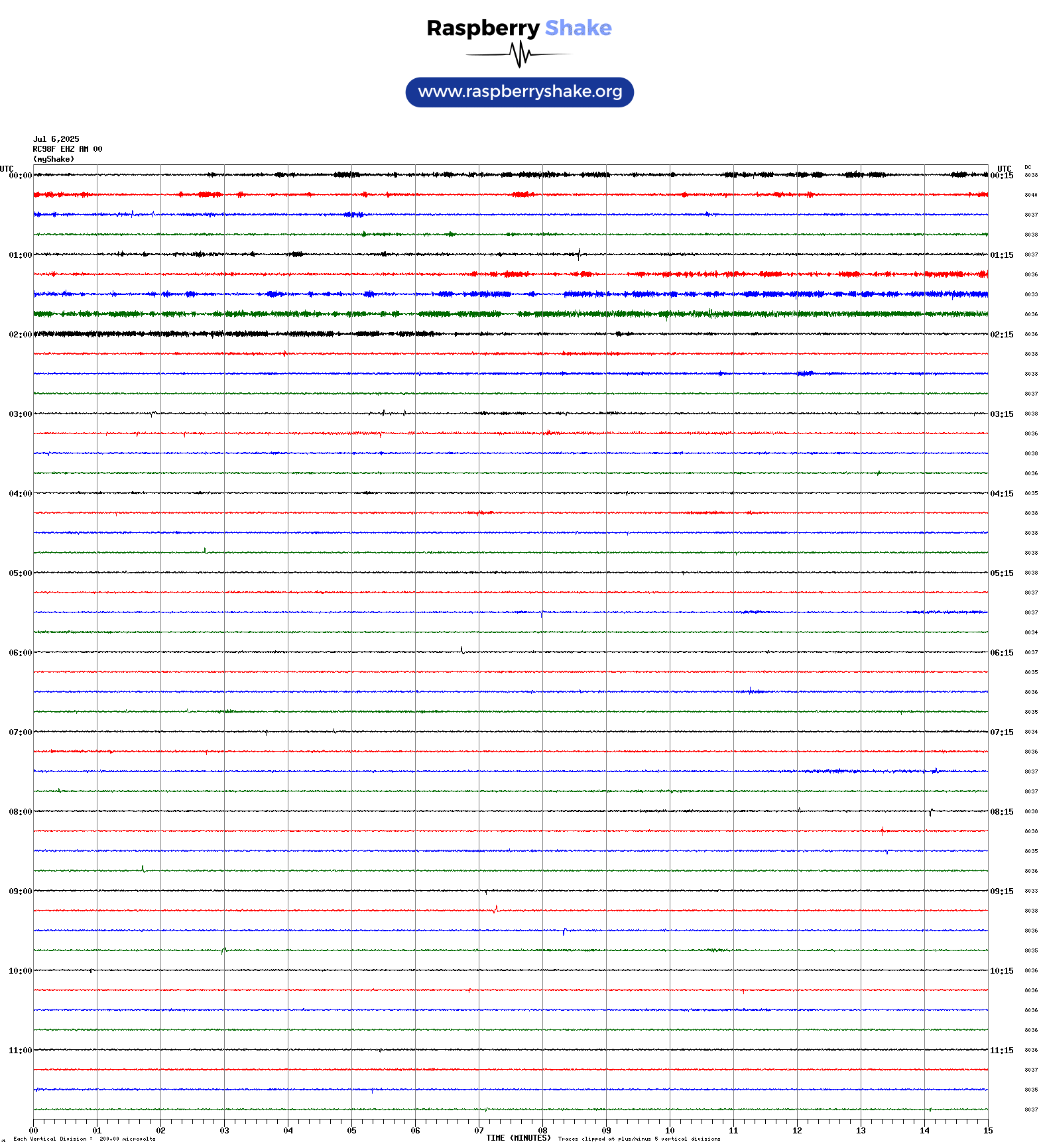Click the (myShake) station name text
This screenshot has height=1148, width=1041.
tap(54, 159)
